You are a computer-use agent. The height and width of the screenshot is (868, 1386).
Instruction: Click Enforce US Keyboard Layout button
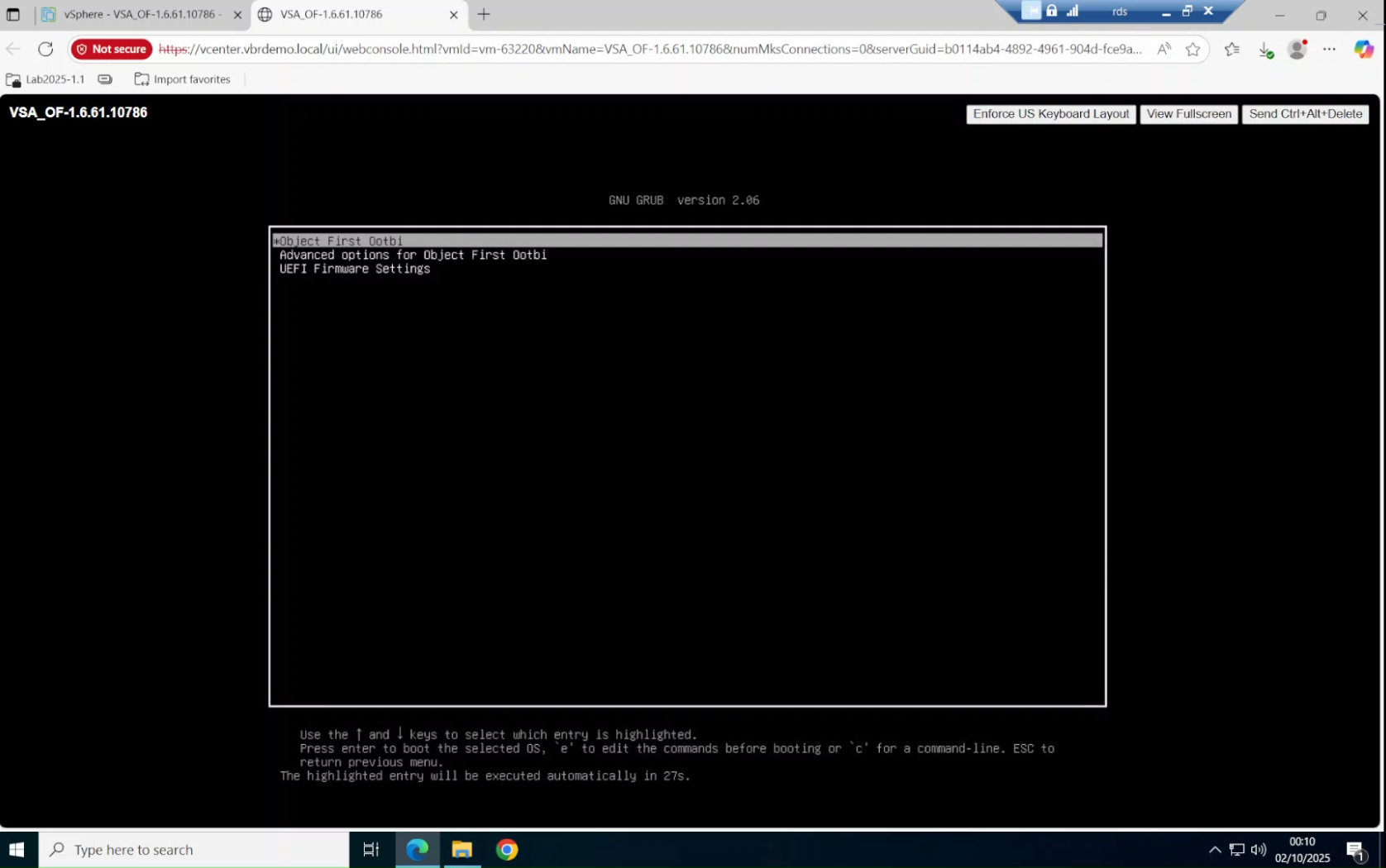click(x=1050, y=114)
